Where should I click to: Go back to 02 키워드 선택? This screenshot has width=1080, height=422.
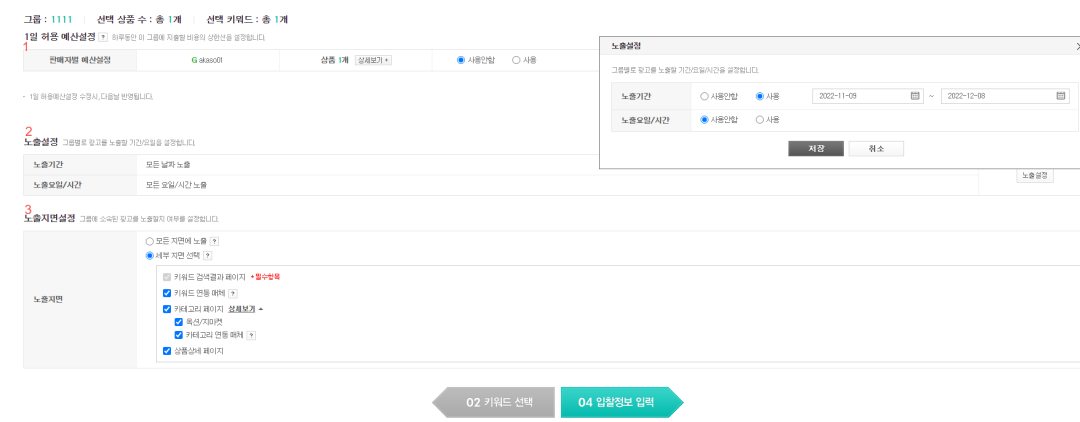(x=493, y=403)
